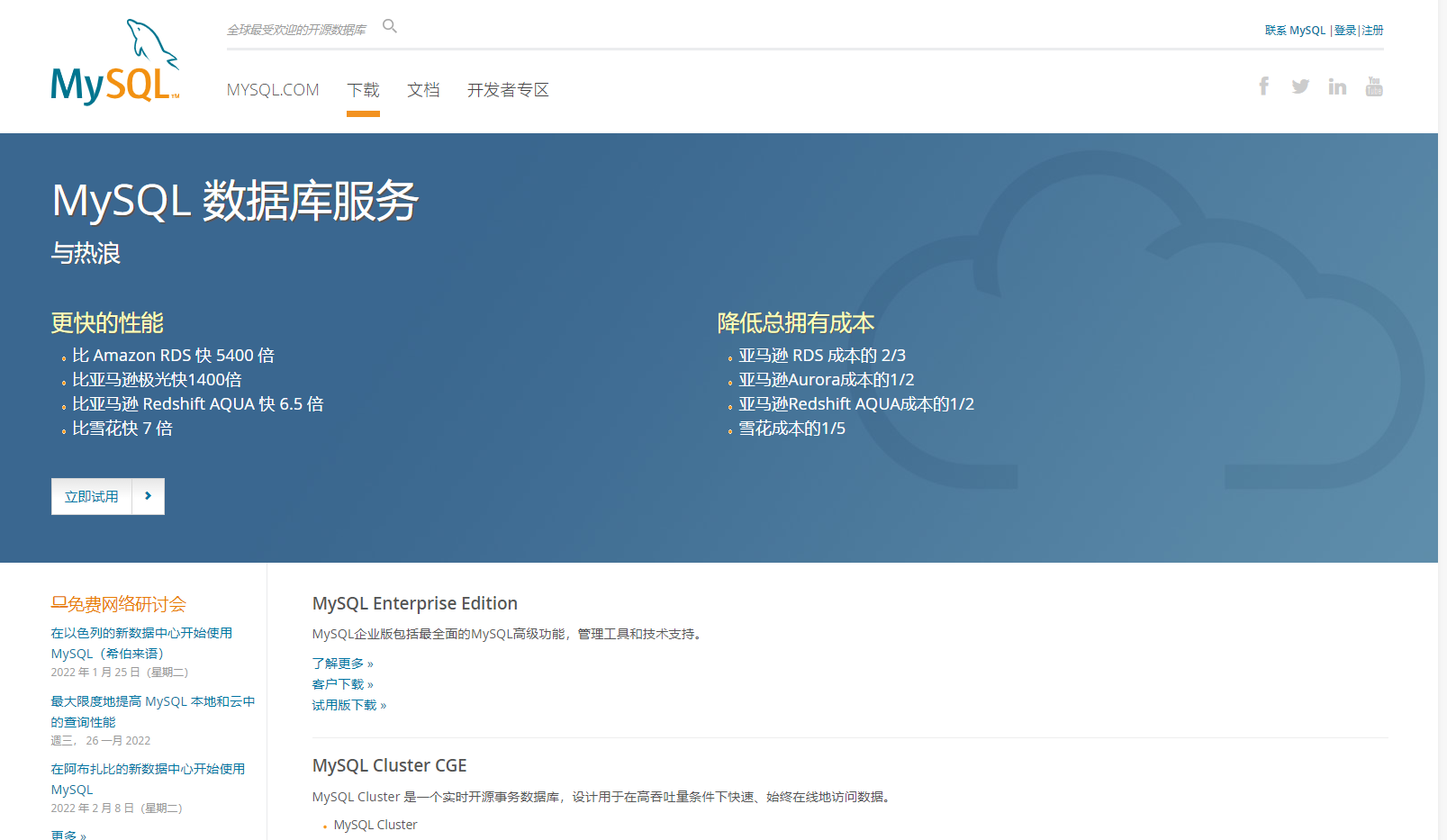Go to 开发者专区

(x=508, y=90)
